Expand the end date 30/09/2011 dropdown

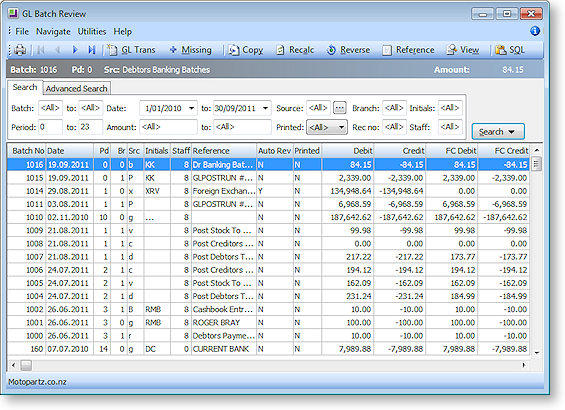[x=266, y=108]
